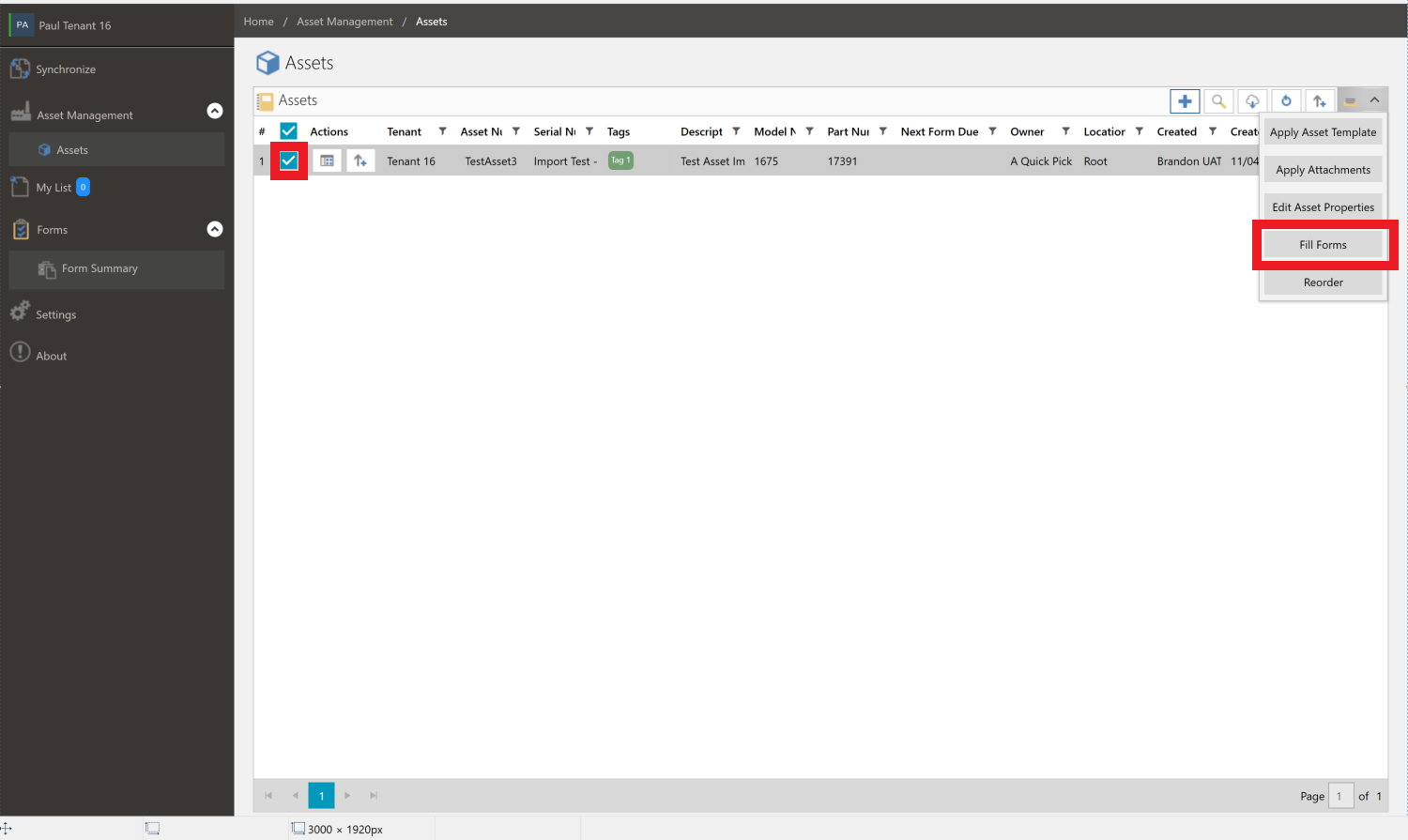Collapse the actions menu chevron
Screen dimensions: 1408x840
(x=1374, y=100)
